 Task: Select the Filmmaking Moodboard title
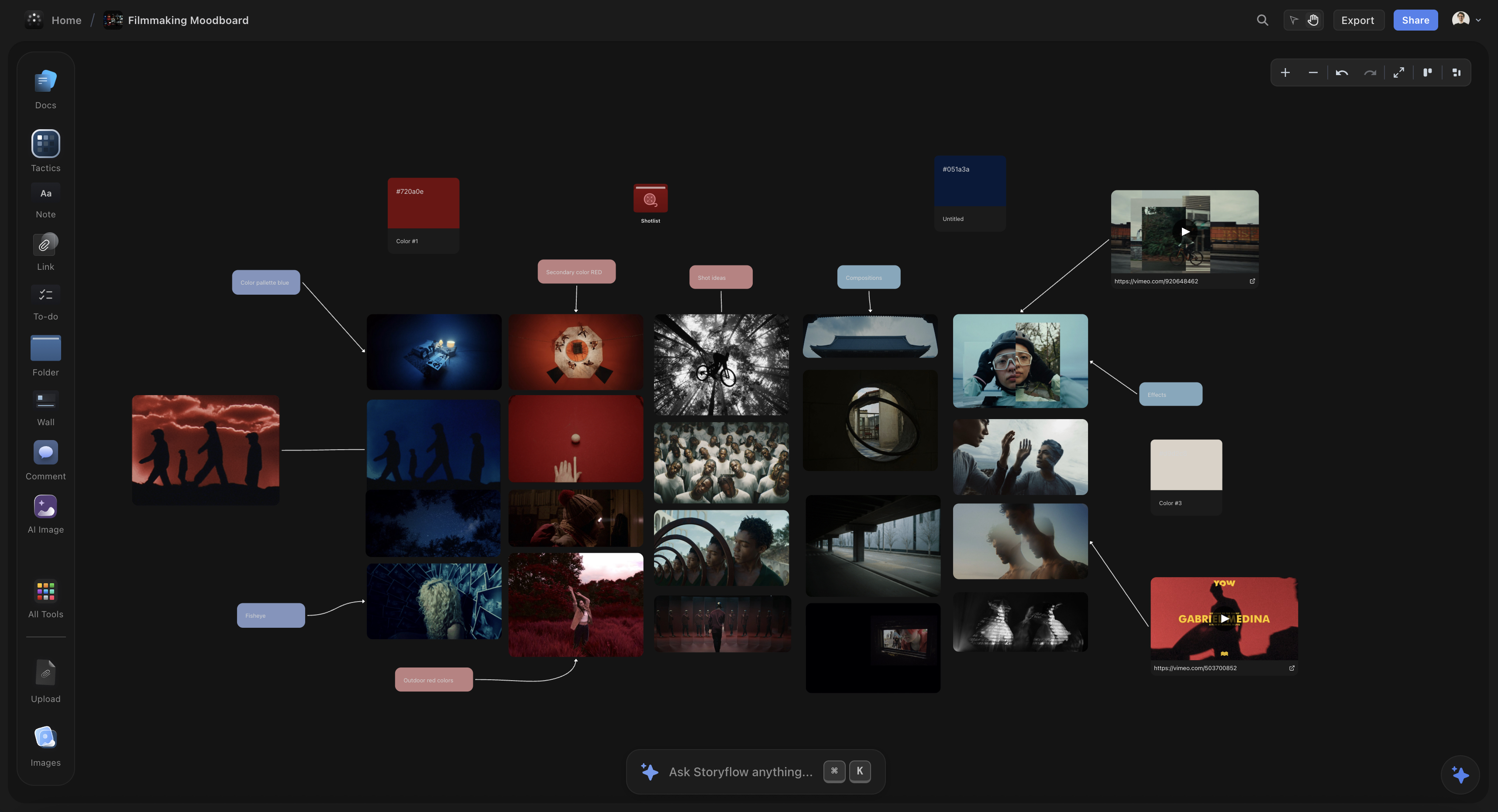coord(188,20)
